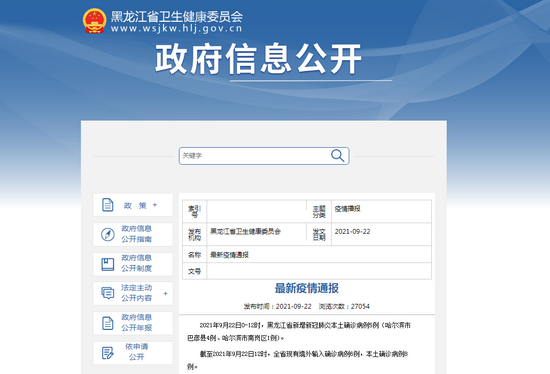Click 黑龙江省卫生健康委员会 in the 发布机构 row
Viewport: 550px width, 374px height.
[x=245, y=232]
